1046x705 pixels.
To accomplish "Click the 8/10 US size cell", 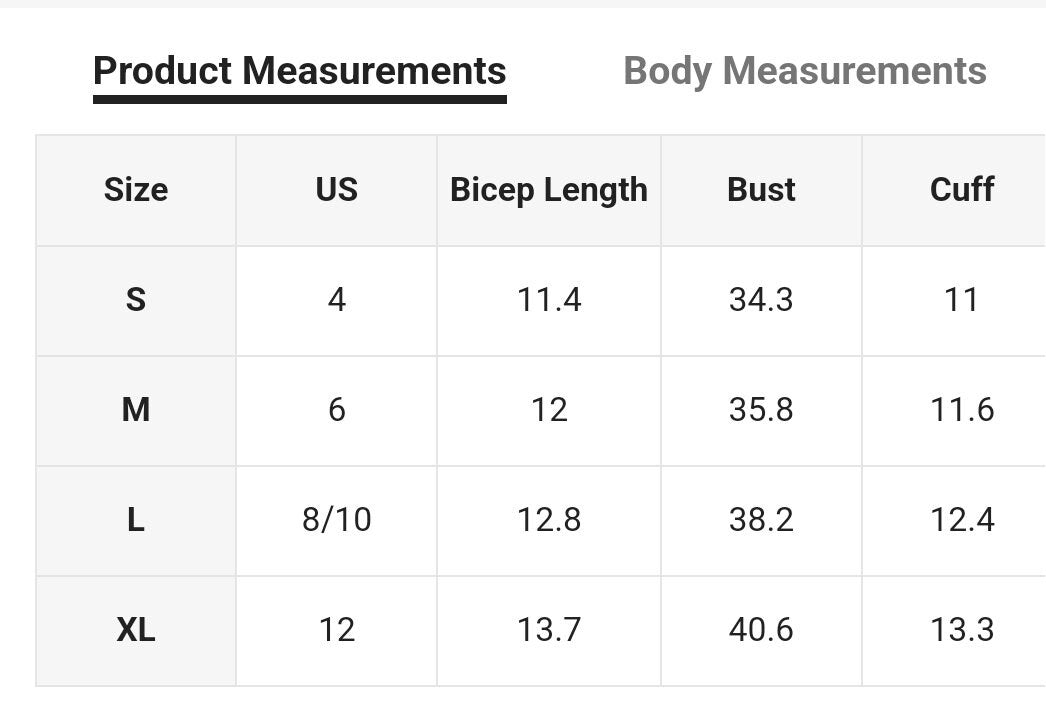I will (x=336, y=520).
